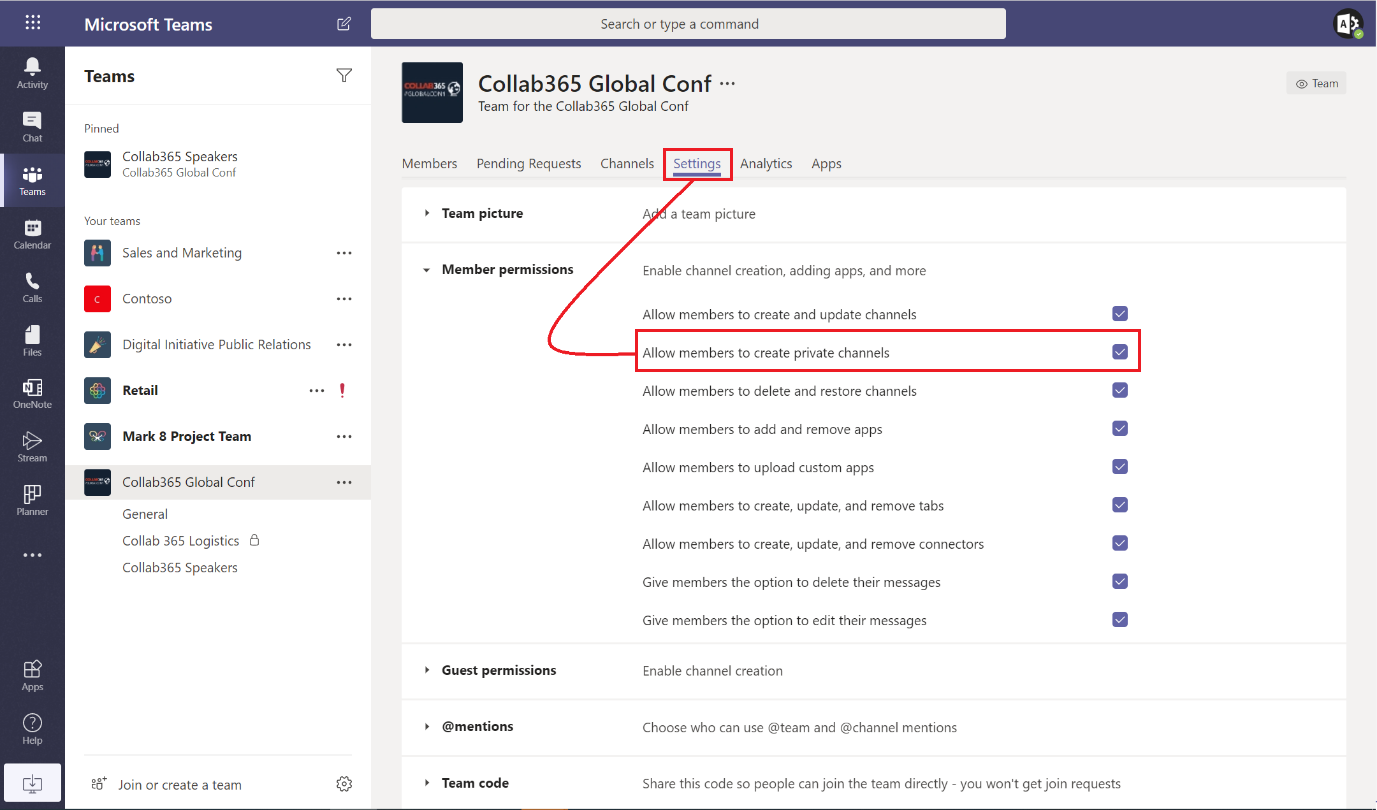
Task: Open more options for Sales and Marketing
Action: pyautogui.click(x=344, y=253)
